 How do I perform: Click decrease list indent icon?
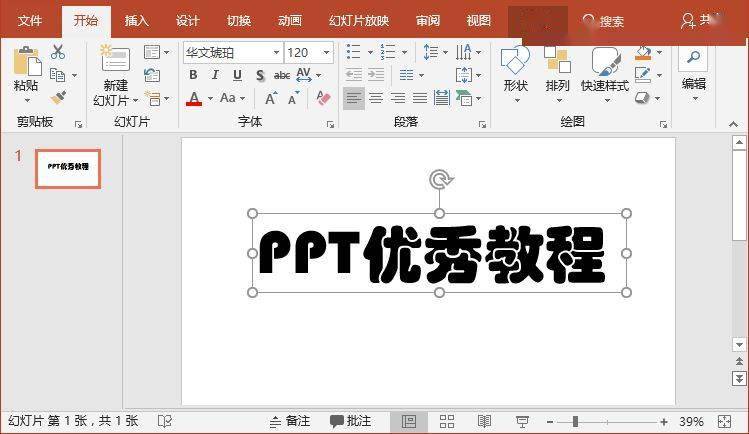354,74
